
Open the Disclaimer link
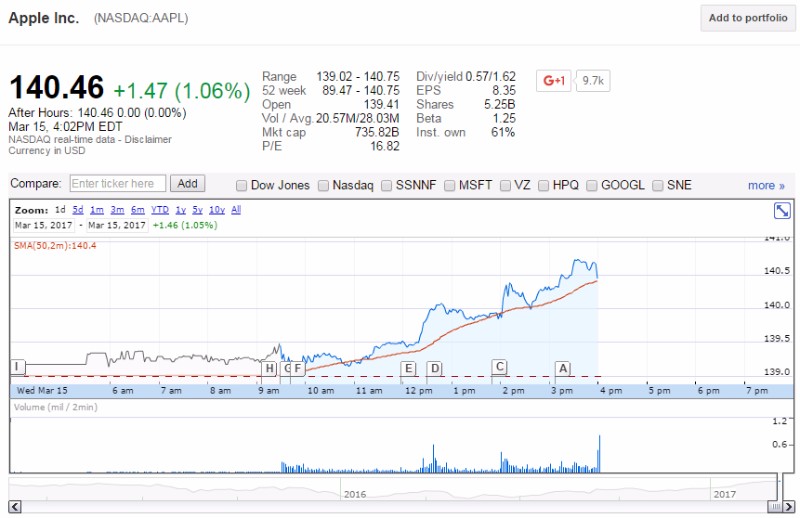click(x=148, y=139)
